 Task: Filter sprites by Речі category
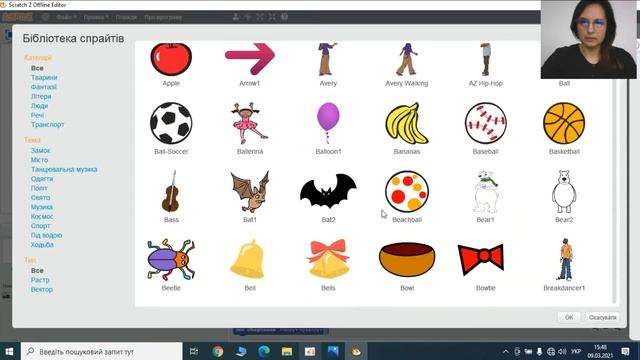[x=37, y=115]
